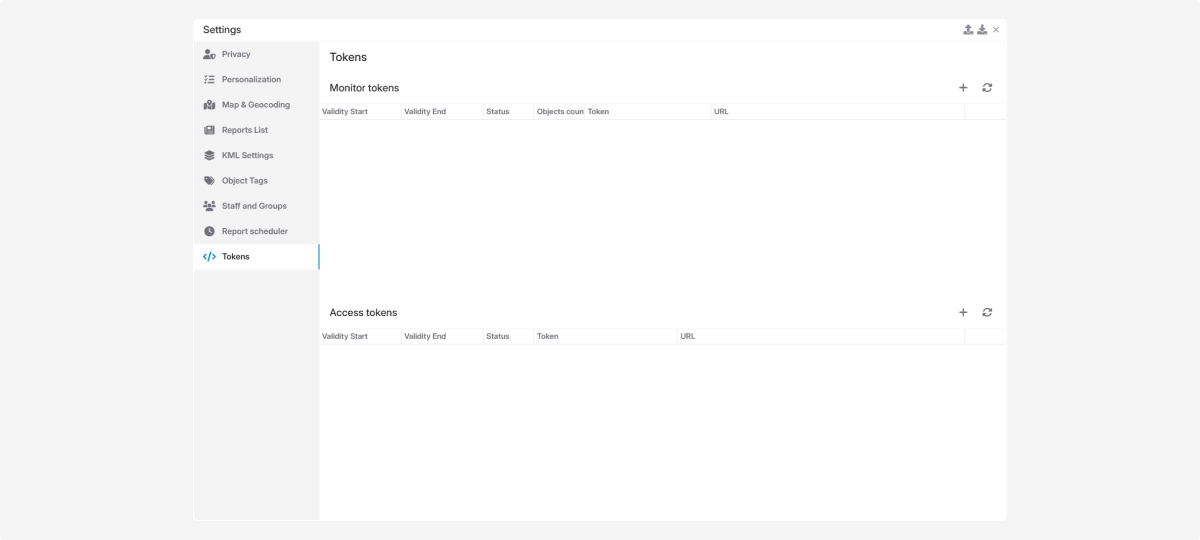Click URL column header in Access tokens
1200x540 pixels.
(688, 336)
